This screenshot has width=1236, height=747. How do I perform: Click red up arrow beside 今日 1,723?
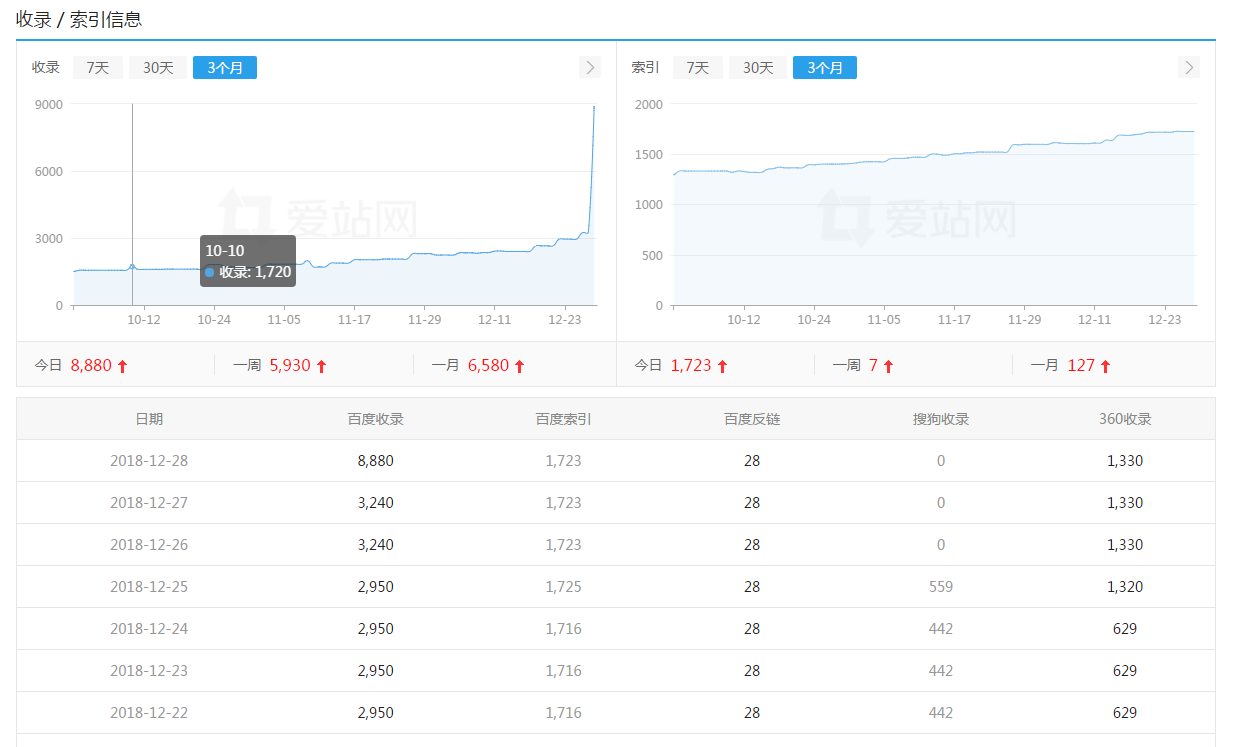722,366
